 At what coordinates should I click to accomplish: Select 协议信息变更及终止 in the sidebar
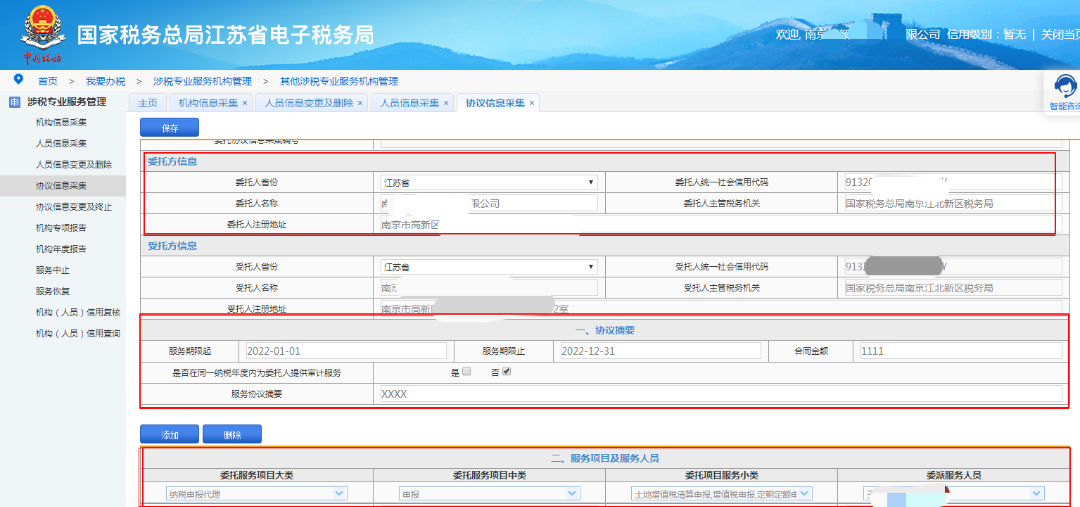[74, 207]
